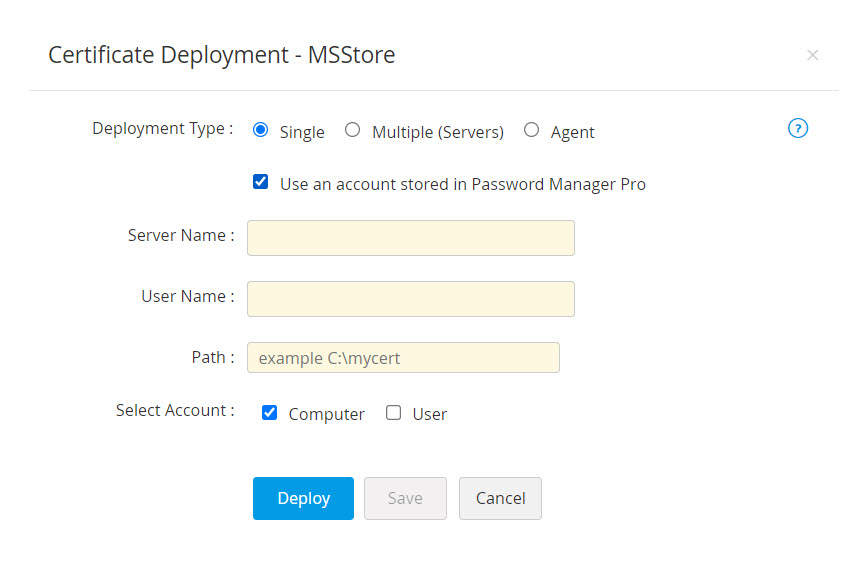This screenshot has height=563, width=865.
Task: Cancel the certificate deployment
Action: [x=500, y=498]
